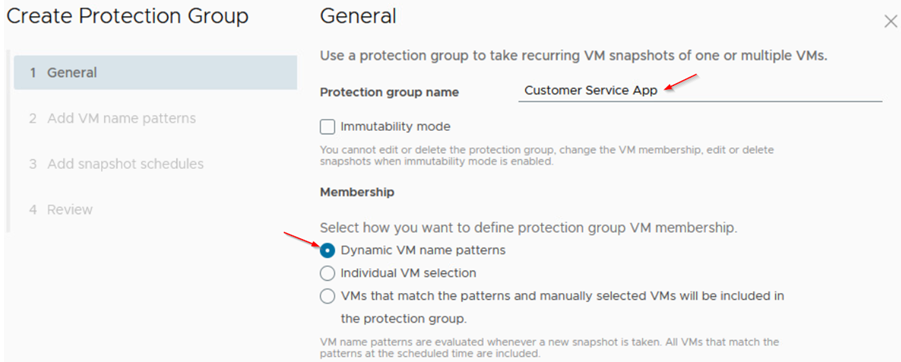Click the Membership section heading

[x=357, y=192]
